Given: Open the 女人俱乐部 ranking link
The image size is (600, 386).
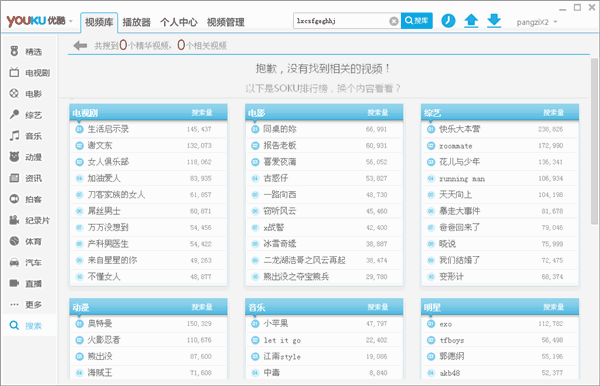Looking at the screenshot, I should (108, 162).
